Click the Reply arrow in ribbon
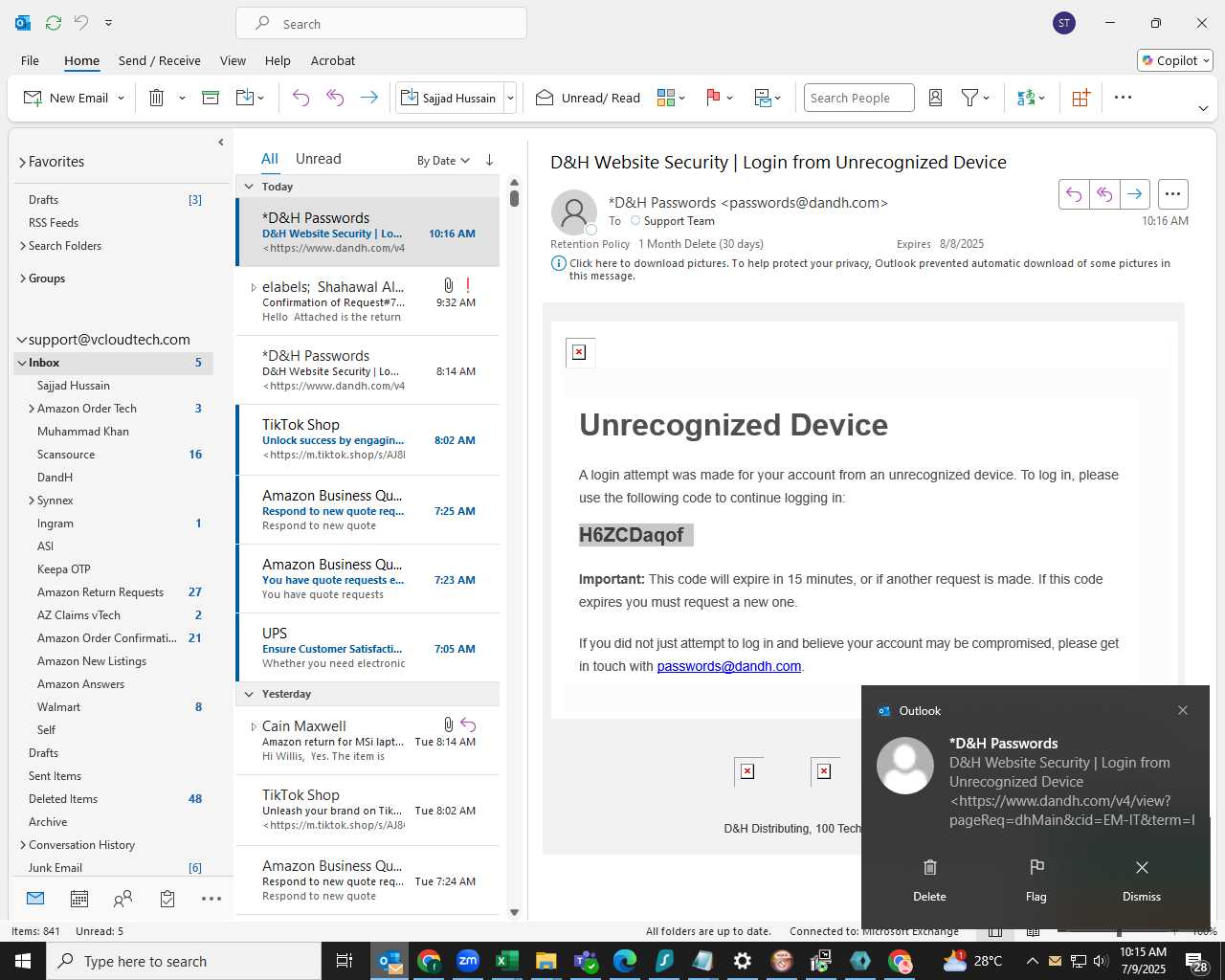Viewport: 1225px width, 980px height. pos(301,98)
